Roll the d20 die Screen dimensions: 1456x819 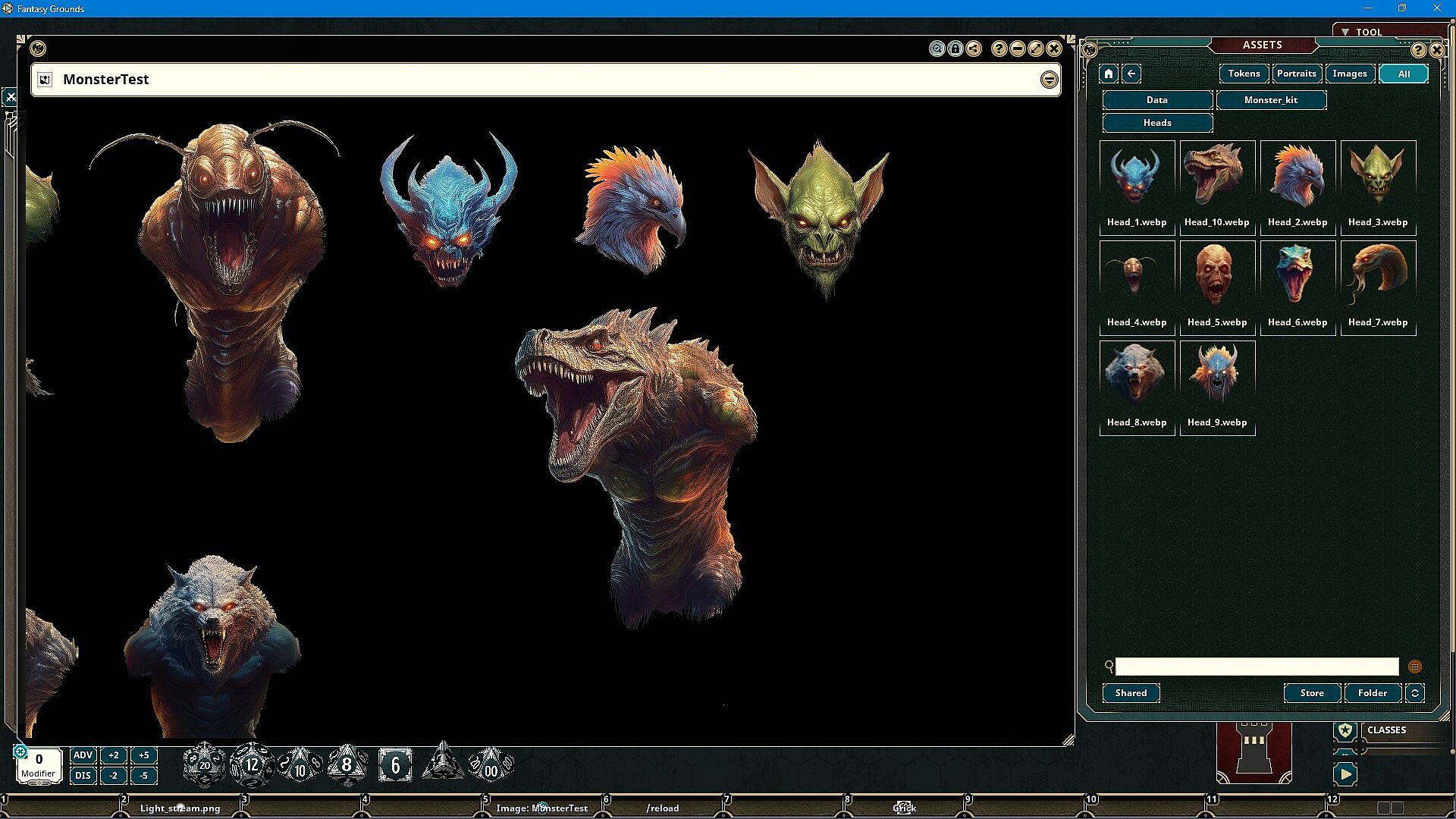[204, 764]
